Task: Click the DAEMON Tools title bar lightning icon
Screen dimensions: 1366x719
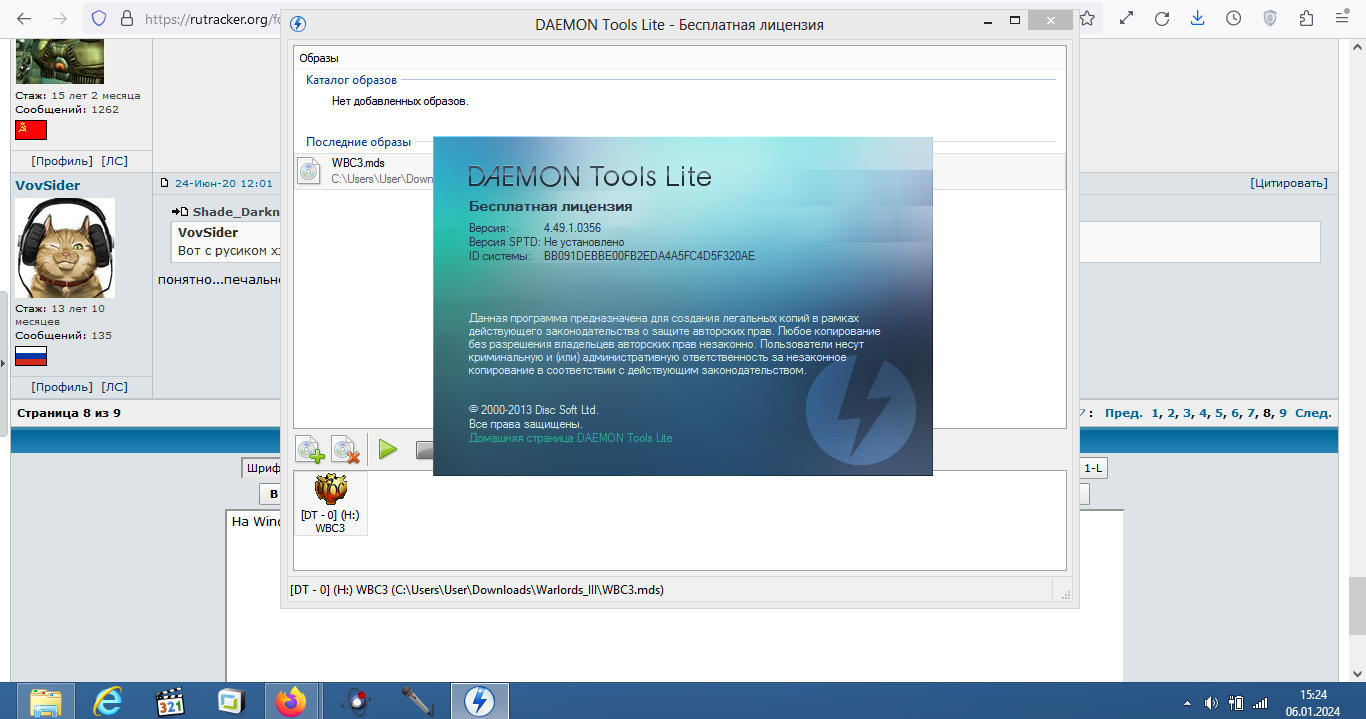Action: [x=297, y=24]
